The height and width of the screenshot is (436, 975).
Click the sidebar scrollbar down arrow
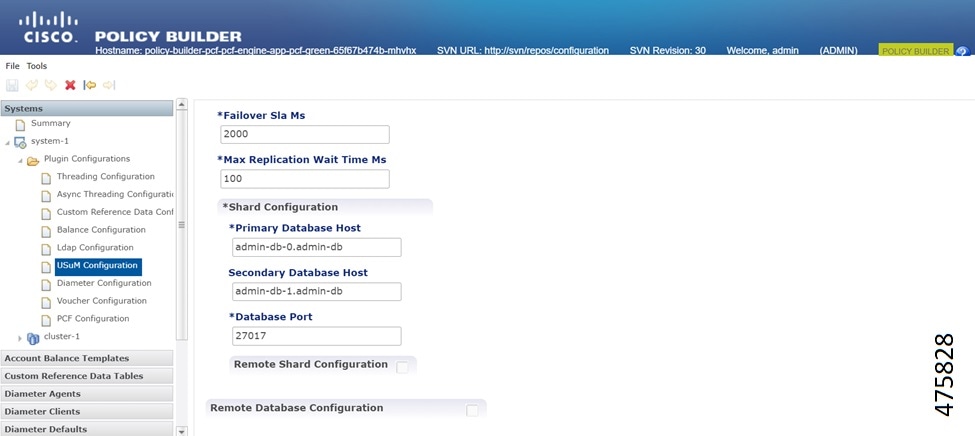[182, 430]
